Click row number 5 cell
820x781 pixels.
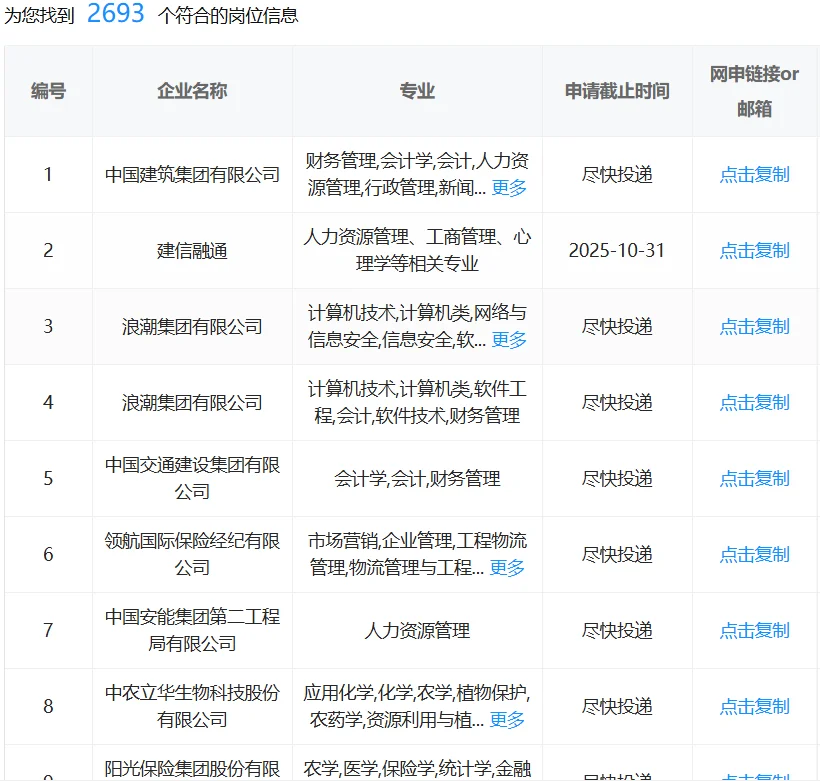point(48,479)
